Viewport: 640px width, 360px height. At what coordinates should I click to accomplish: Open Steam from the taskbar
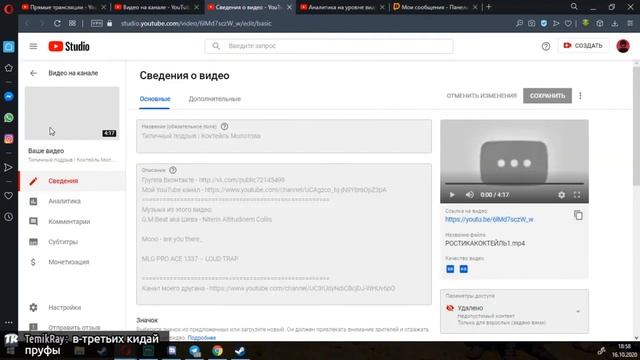(240, 350)
